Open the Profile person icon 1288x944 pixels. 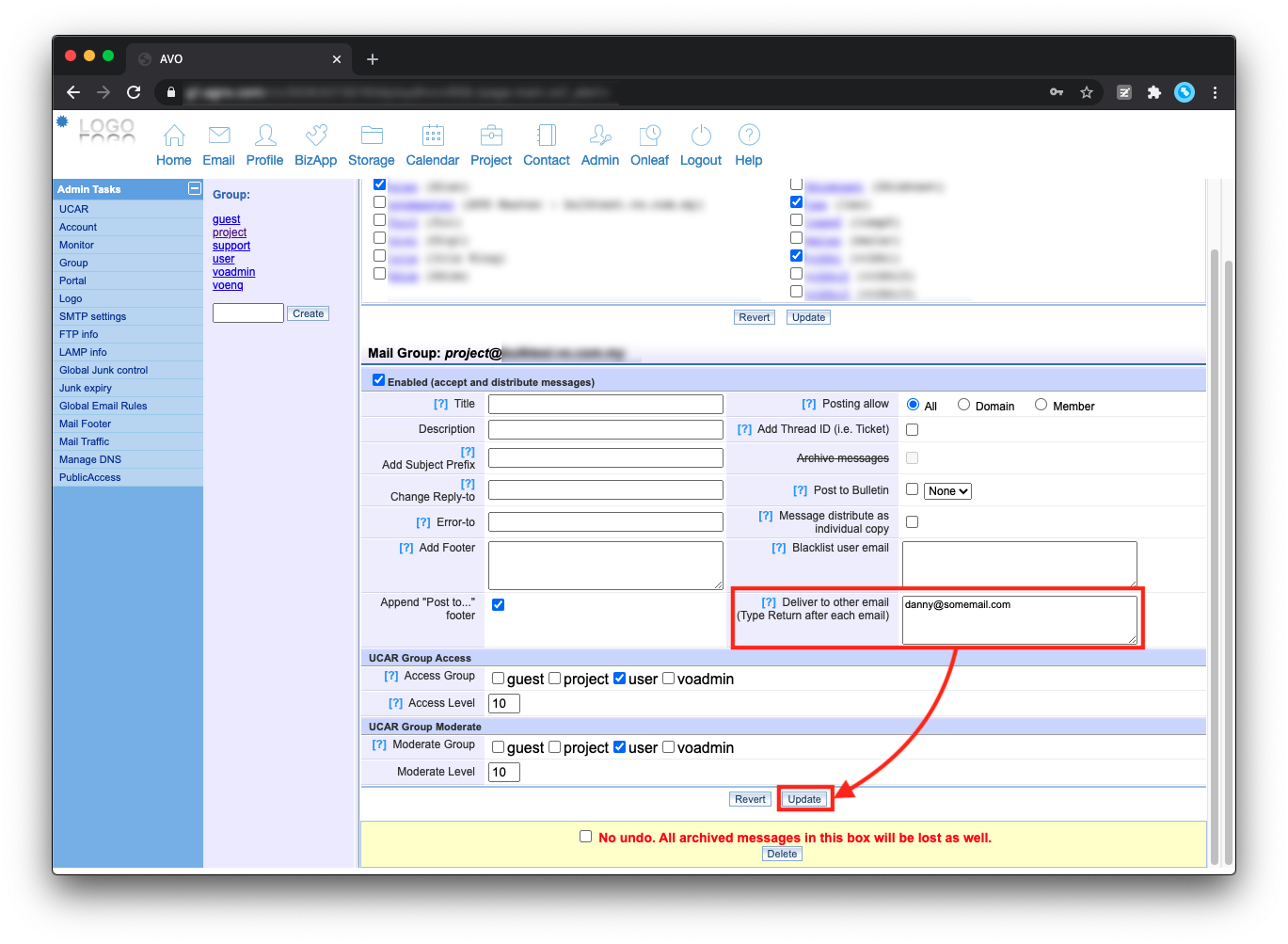click(x=265, y=136)
